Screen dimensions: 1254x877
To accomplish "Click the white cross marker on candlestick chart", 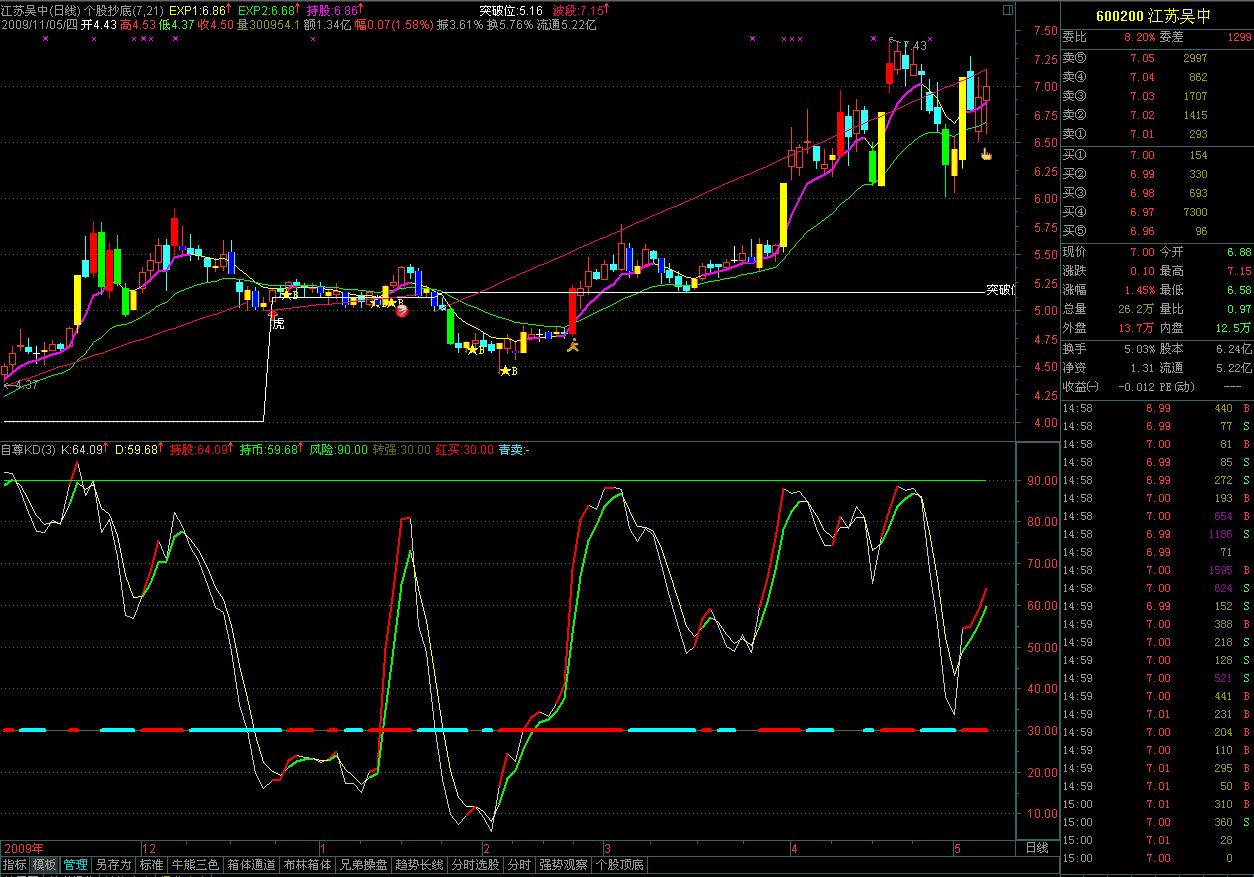I will (37, 353).
